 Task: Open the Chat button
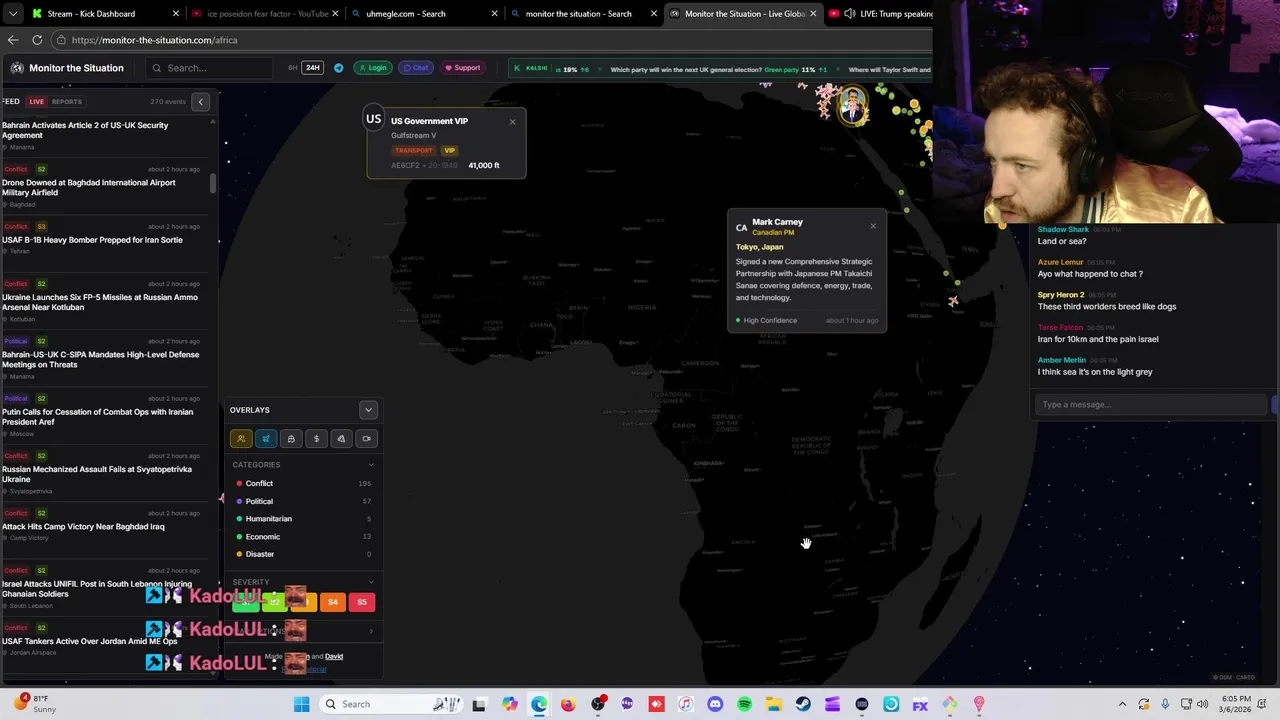click(x=416, y=68)
